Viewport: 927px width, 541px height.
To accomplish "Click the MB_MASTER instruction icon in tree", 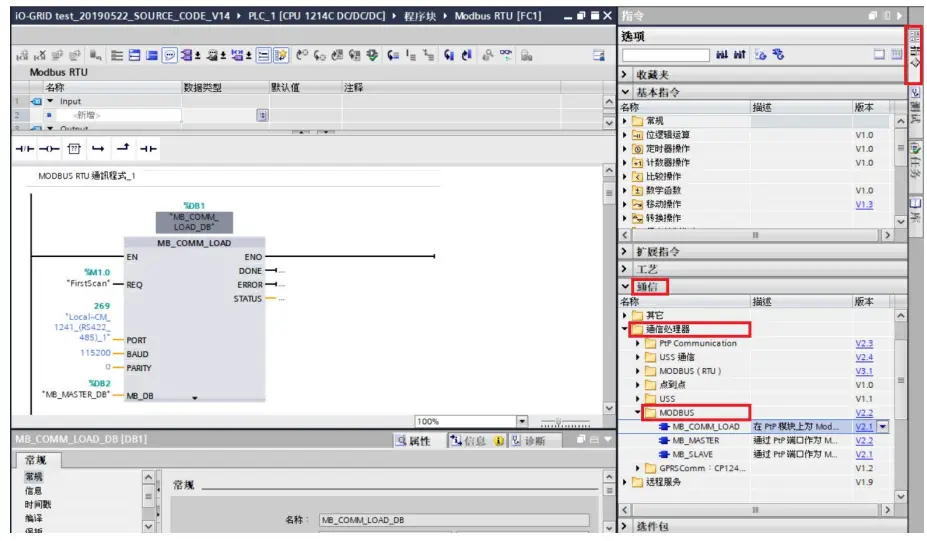I will pyautogui.click(x=664, y=440).
